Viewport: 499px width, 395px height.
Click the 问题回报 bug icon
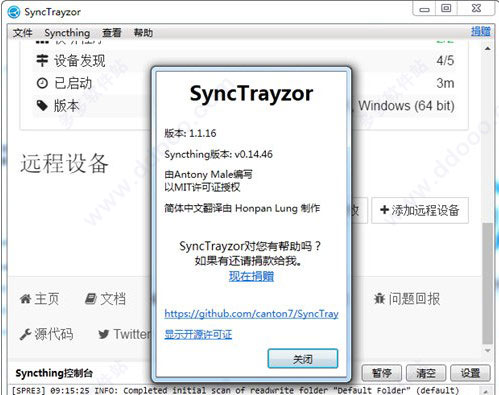pos(379,299)
